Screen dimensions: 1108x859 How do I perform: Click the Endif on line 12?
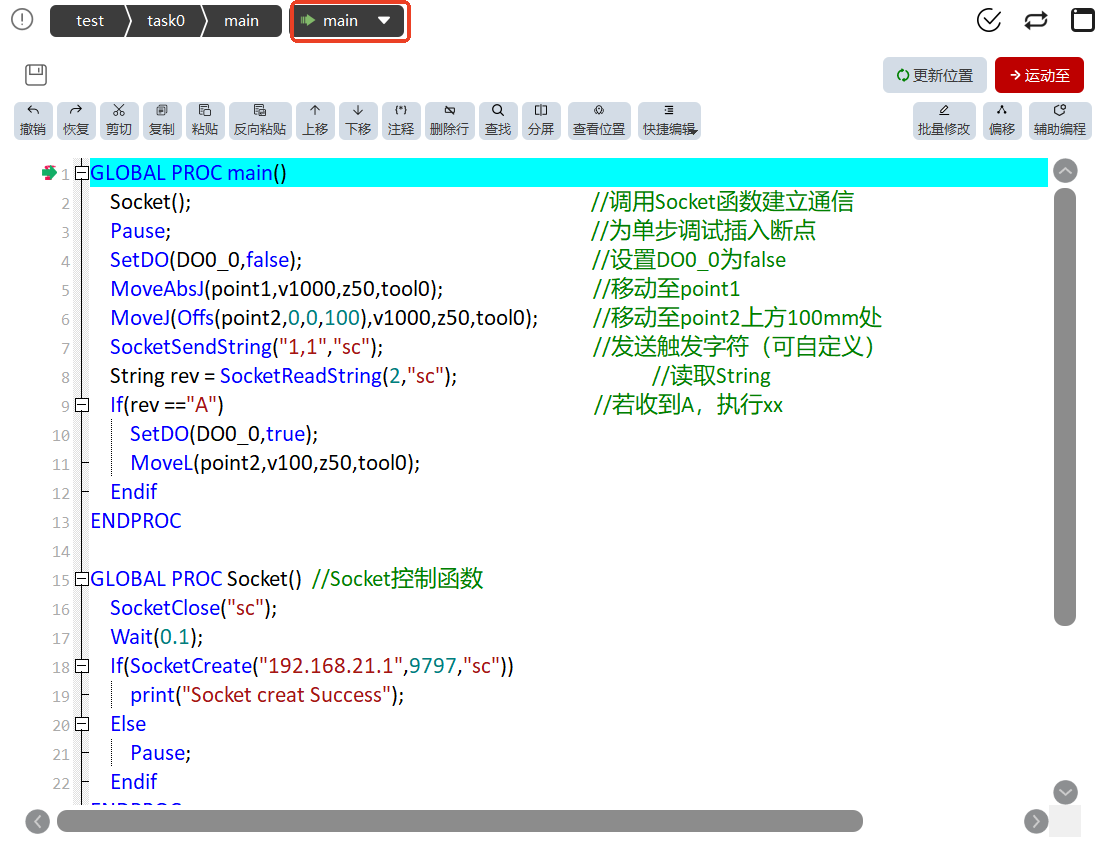134,492
